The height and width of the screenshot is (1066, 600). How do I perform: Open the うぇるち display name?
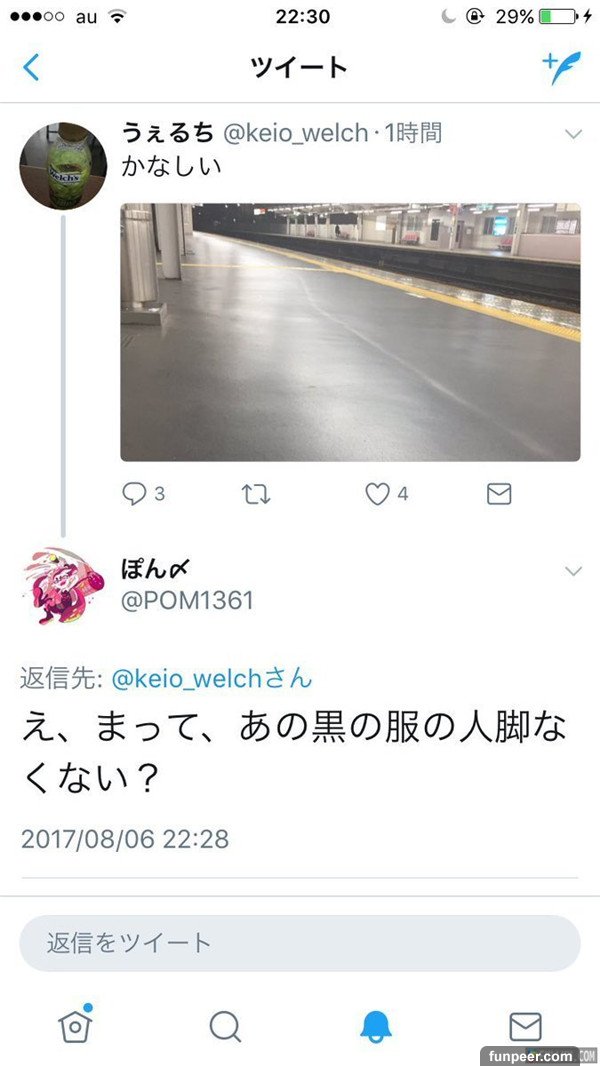point(167,133)
